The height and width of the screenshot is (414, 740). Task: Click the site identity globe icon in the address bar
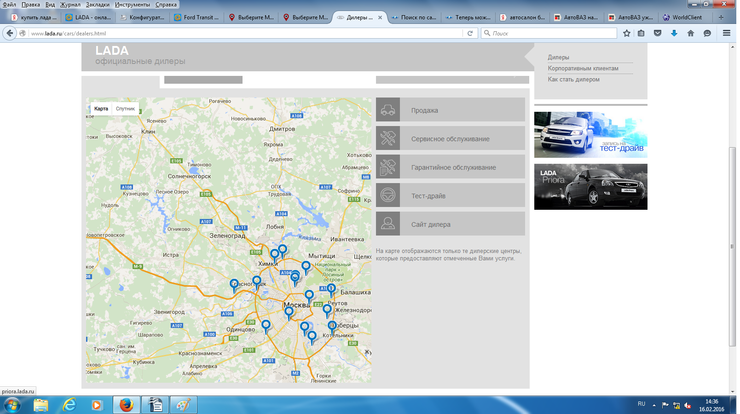click(x=22, y=34)
